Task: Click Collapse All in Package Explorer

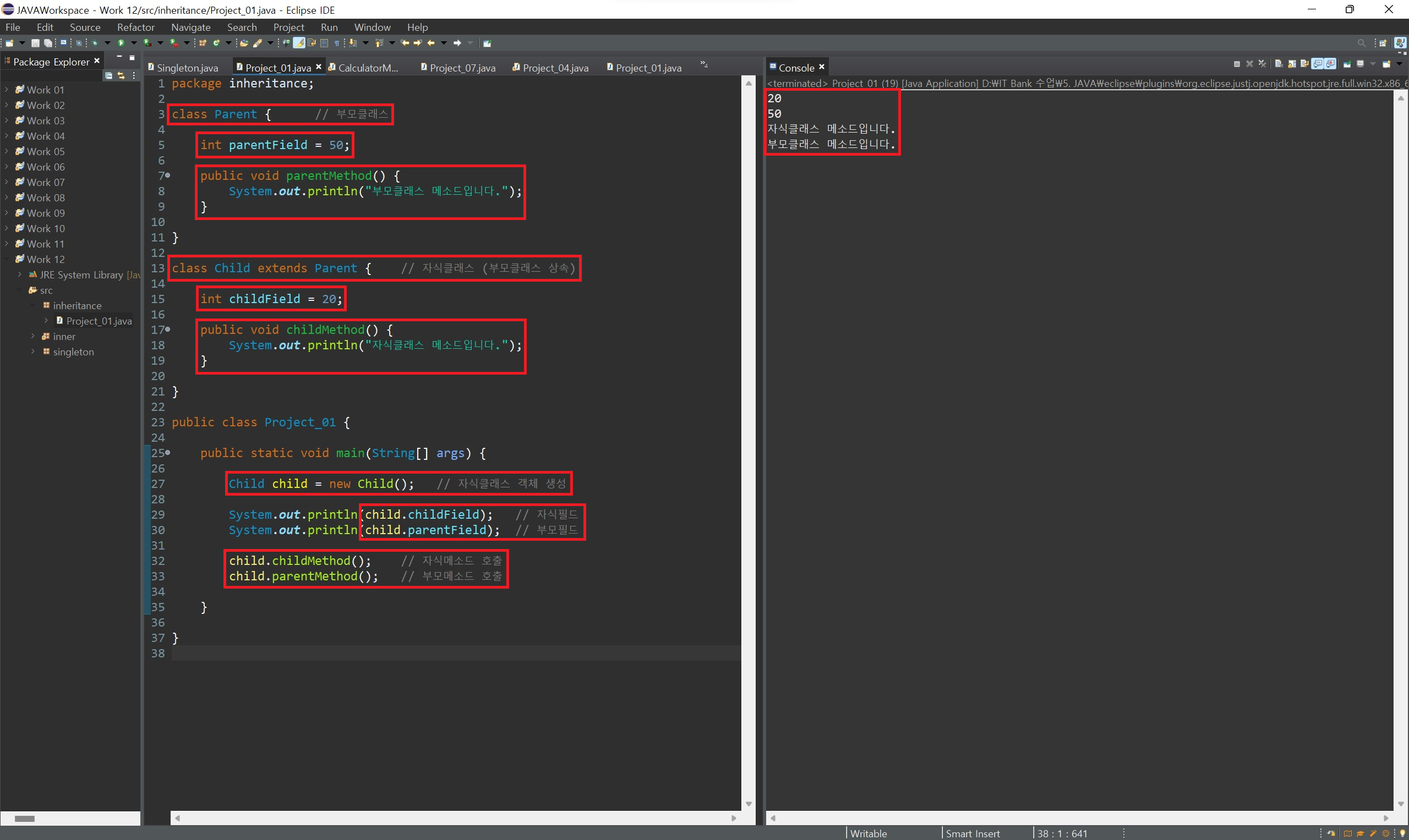Action: [x=109, y=75]
